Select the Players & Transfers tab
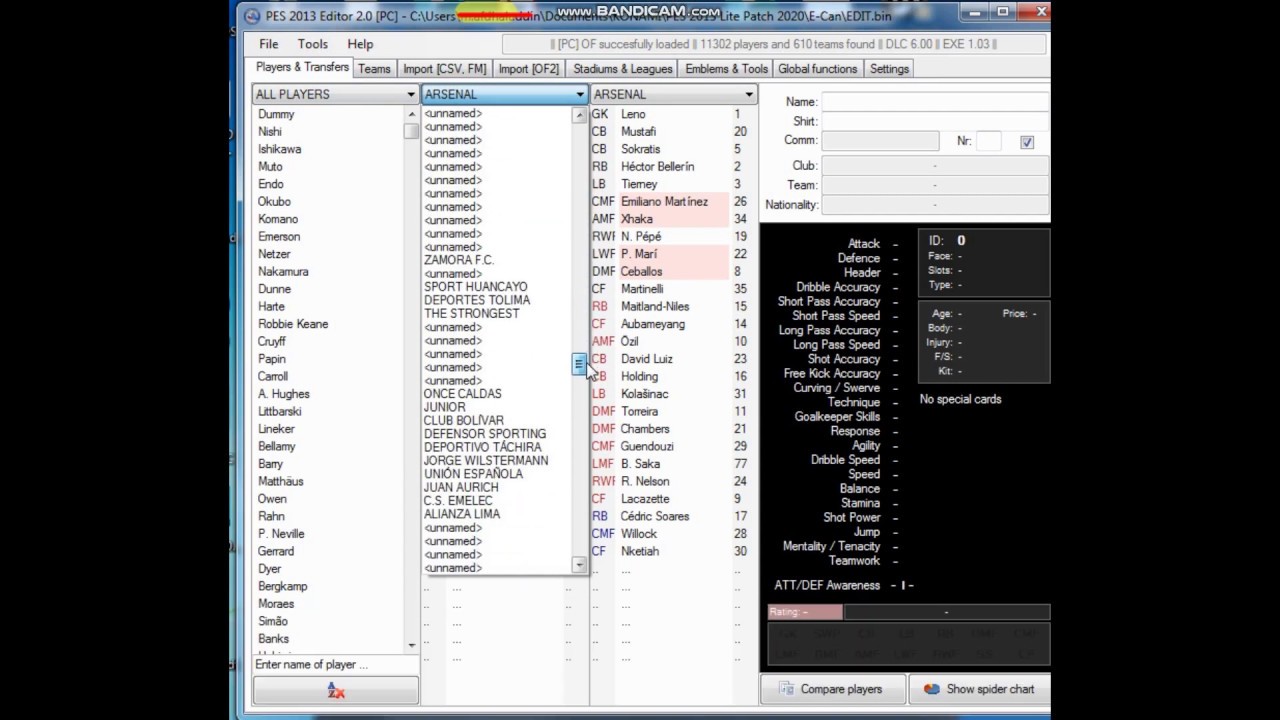This screenshot has height=720, width=1280. tap(302, 68)
